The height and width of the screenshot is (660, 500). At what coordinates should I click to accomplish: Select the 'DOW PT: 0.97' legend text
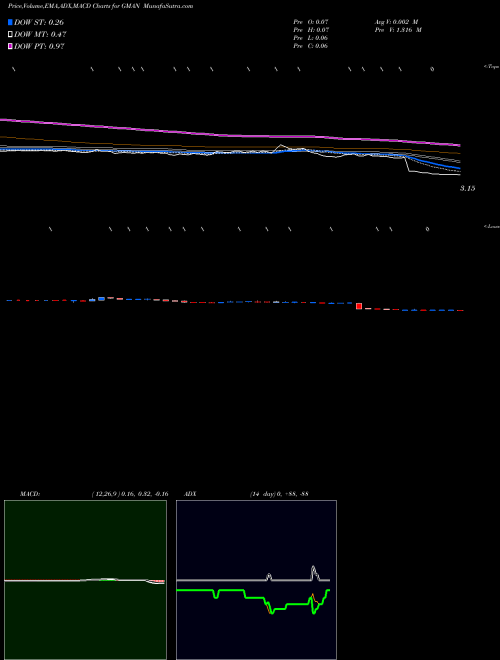coord(39,47)
